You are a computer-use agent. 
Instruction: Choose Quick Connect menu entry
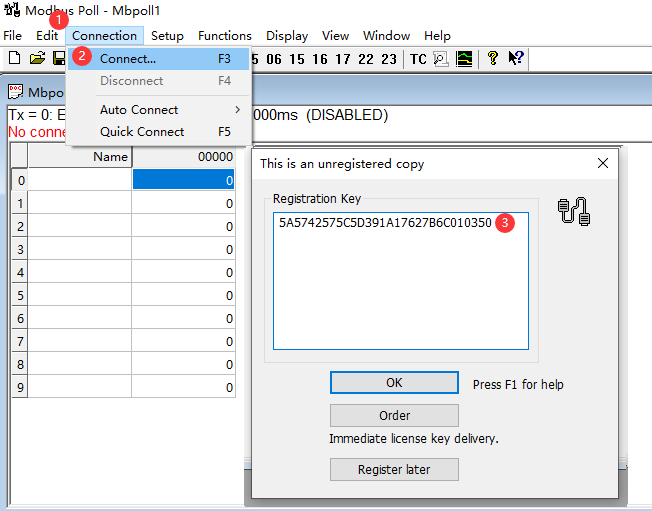(158, 132)
